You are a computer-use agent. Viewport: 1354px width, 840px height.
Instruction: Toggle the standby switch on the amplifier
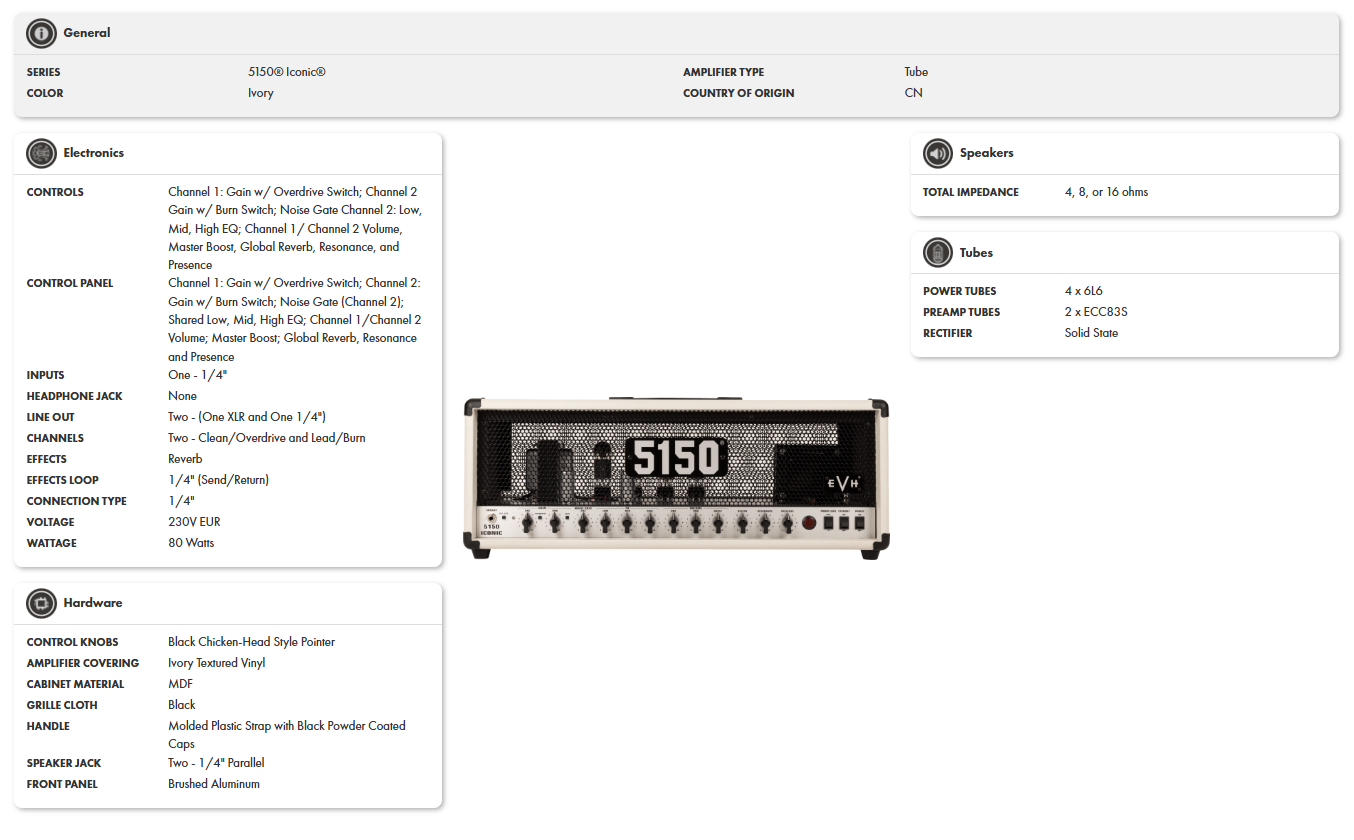(843, 522)
